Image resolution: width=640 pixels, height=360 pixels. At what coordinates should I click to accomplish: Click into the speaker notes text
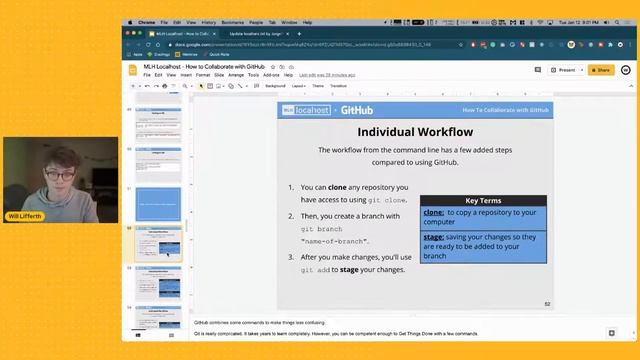(x=336, y=328)
